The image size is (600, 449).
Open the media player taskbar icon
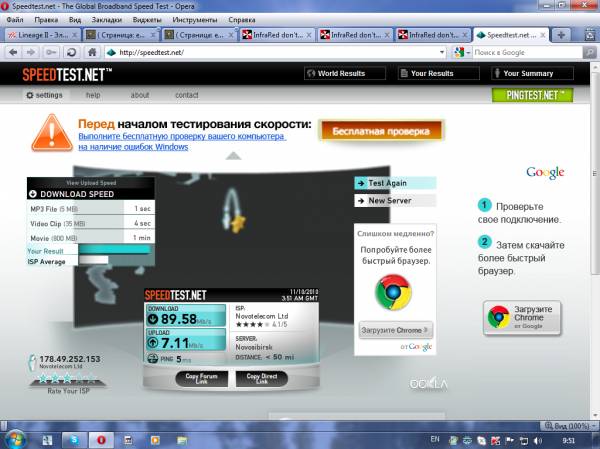[x=155, y=440]
